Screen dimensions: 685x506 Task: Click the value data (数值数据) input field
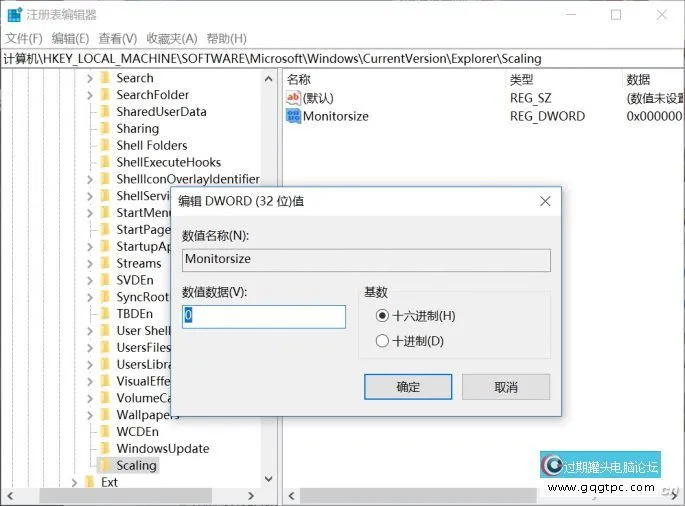(264, 317)
